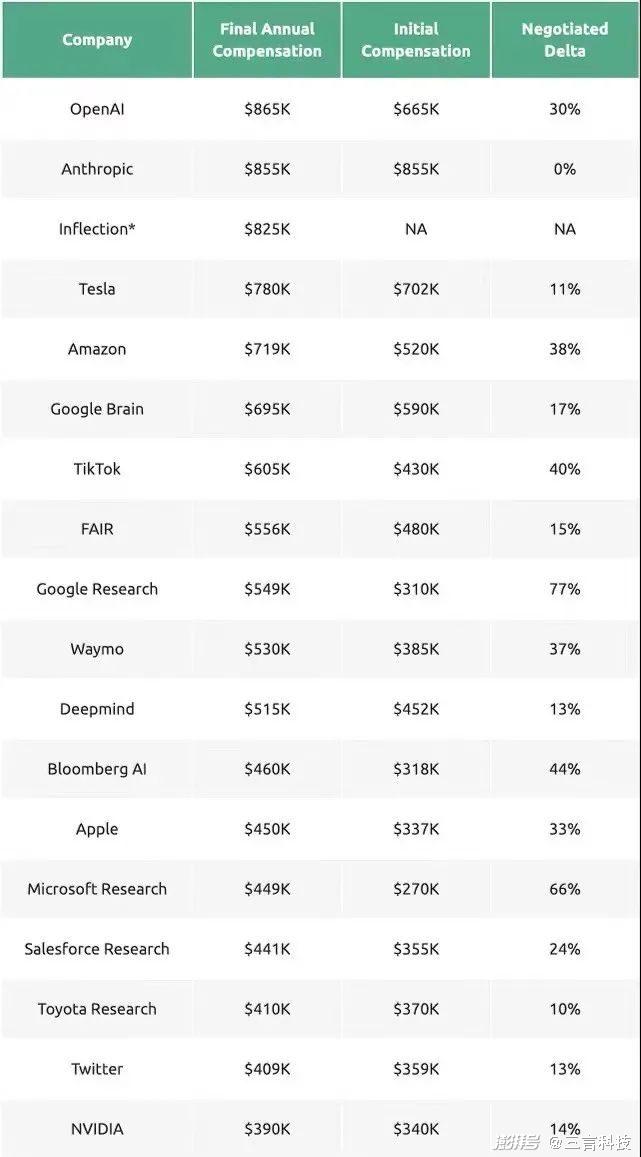Select TikTok's $430K initial compensation
Screen dimensions: 641x1157
(x=416, y=469)
